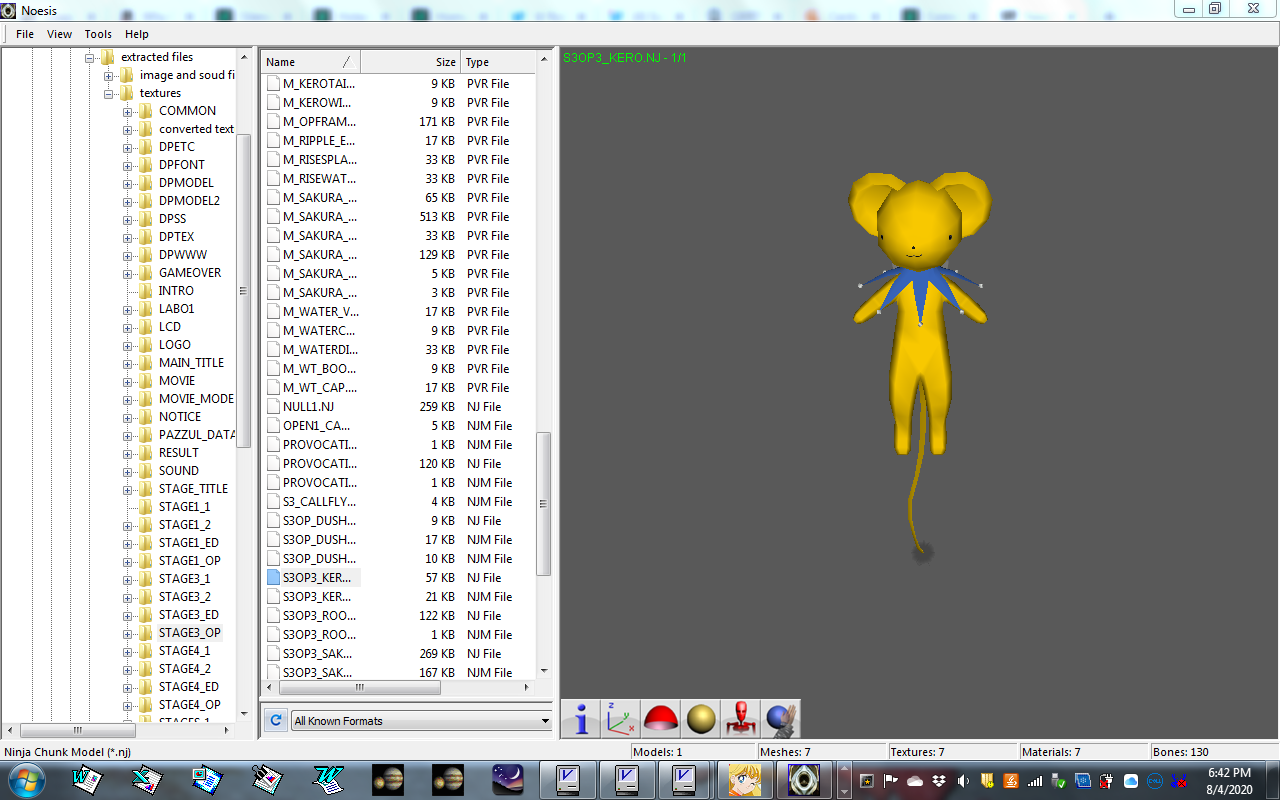Viewport: 1280px width, 800px height.
Task: Click the gold sphere material icon
Action: pos(700,719)
